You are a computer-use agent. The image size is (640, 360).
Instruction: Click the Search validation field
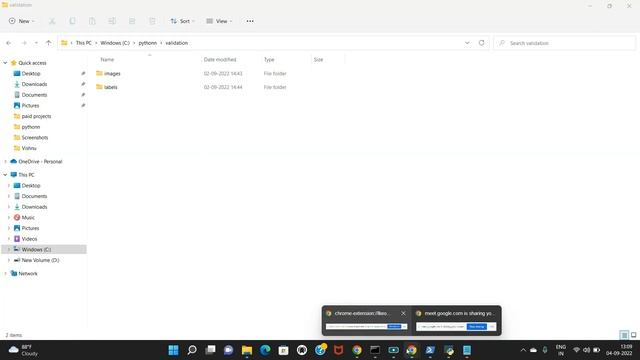pos(565,43)
